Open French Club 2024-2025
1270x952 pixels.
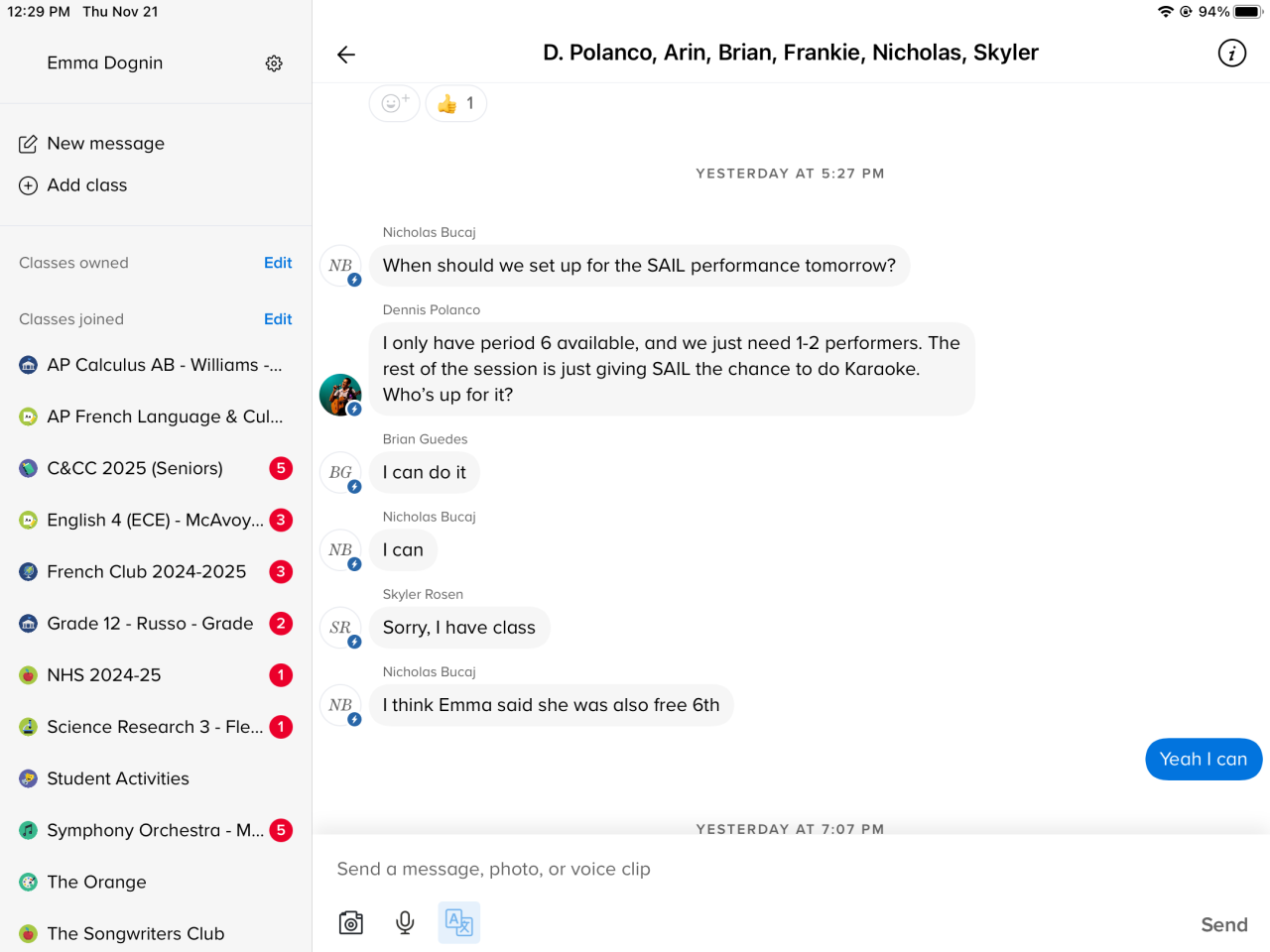point(146,571)
